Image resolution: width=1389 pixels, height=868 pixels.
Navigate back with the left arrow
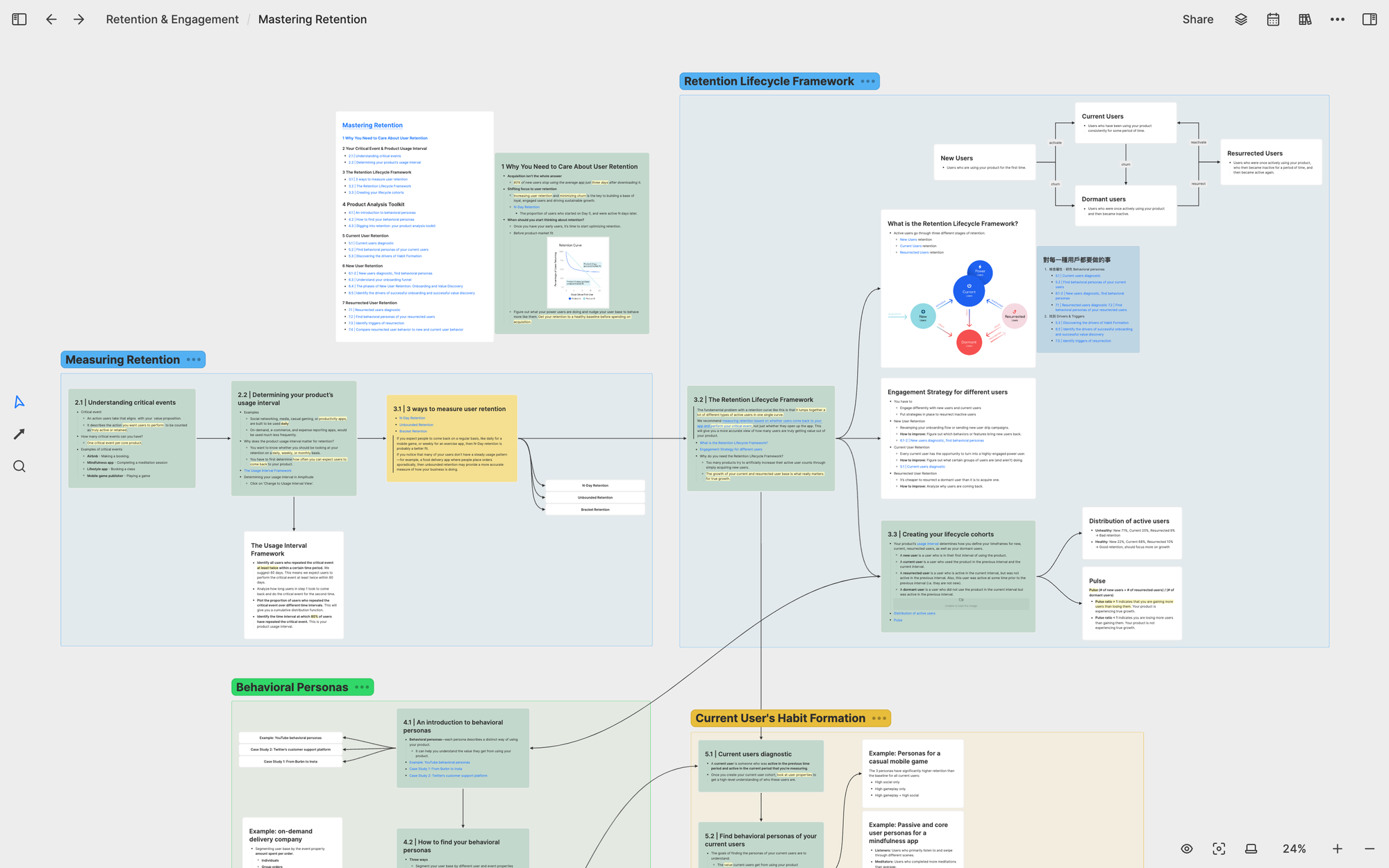[x=51, y=19]
